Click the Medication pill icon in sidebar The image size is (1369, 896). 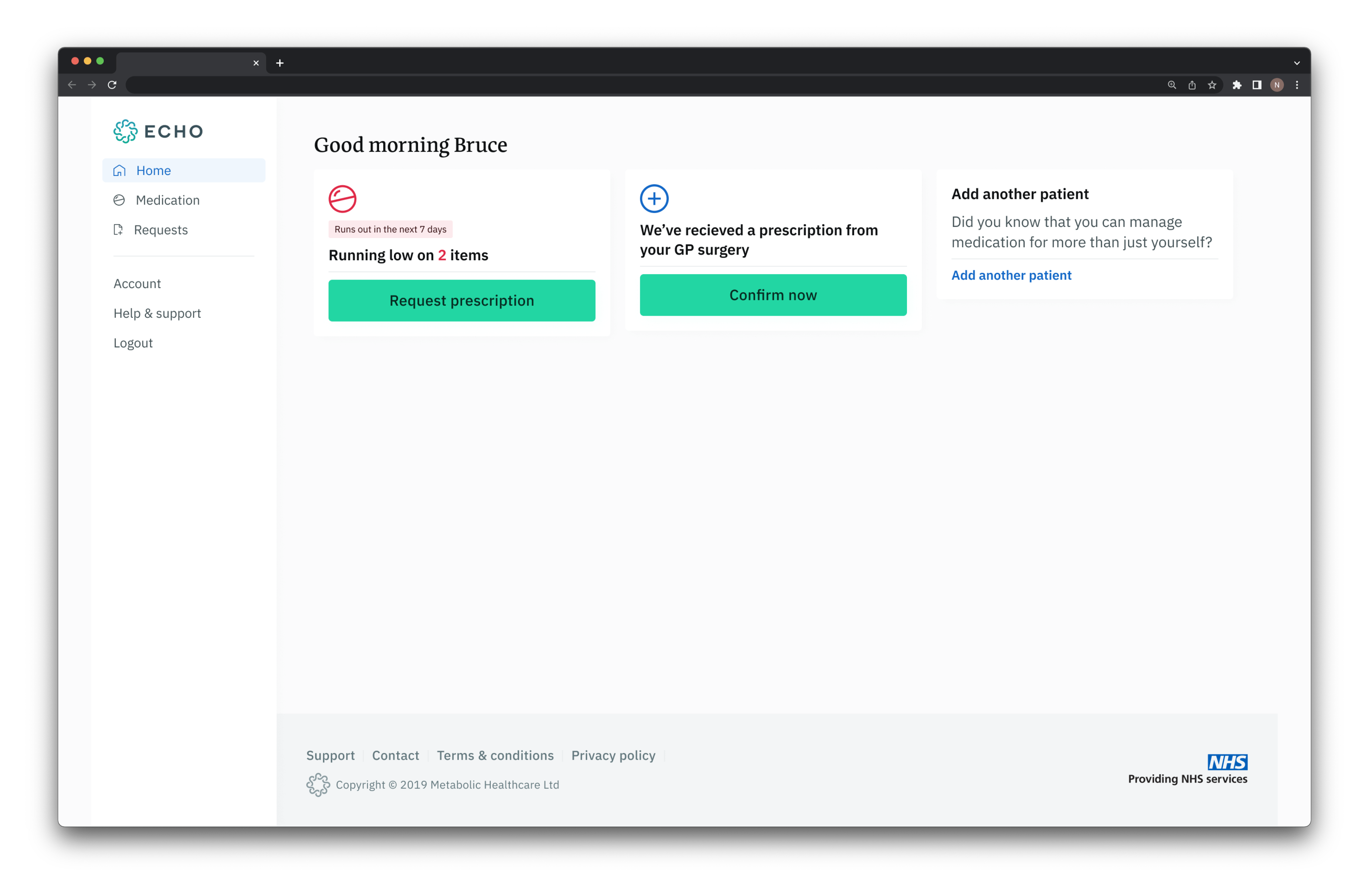pos(119,200)
